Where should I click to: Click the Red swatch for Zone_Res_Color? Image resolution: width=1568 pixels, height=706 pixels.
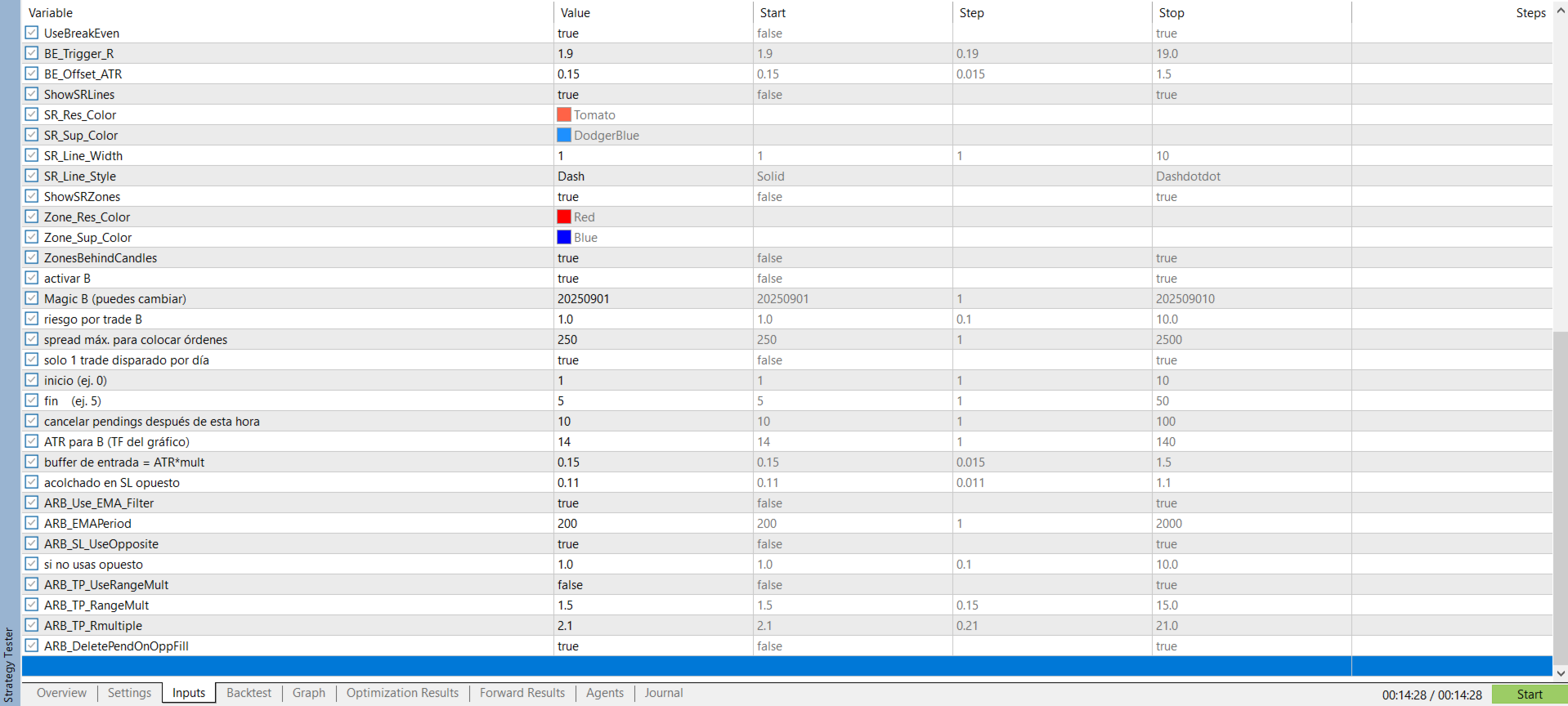(564, 217)
